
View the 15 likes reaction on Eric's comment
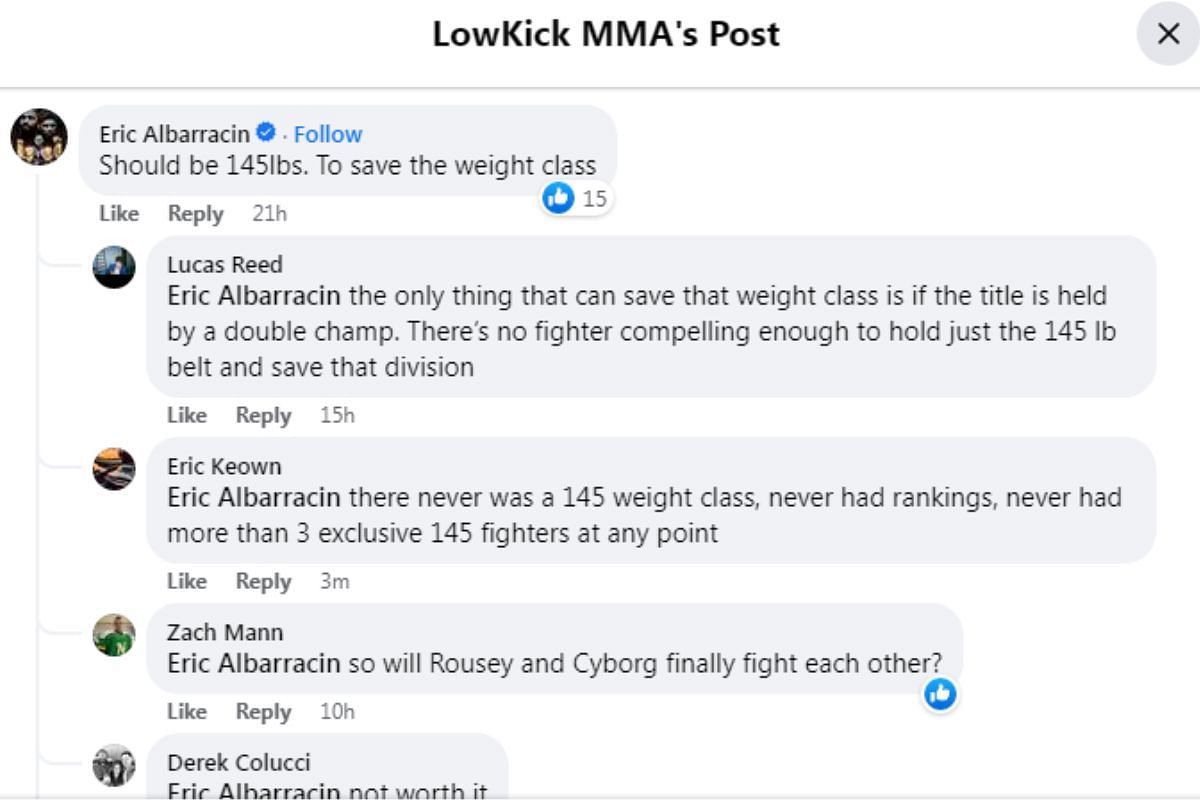pos(576,198)
